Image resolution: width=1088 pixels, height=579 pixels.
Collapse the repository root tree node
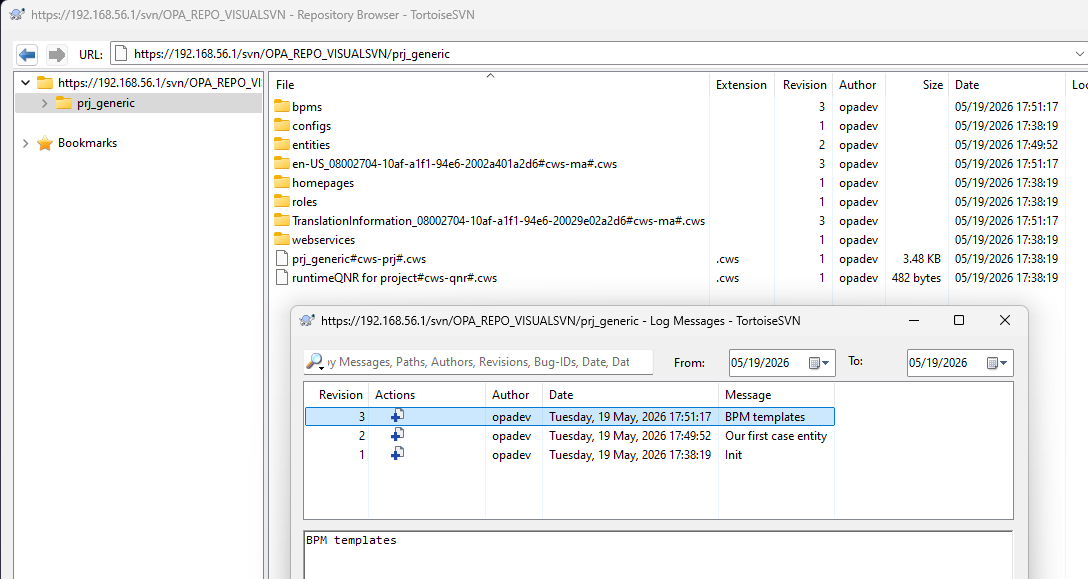(x=26, y=83)
